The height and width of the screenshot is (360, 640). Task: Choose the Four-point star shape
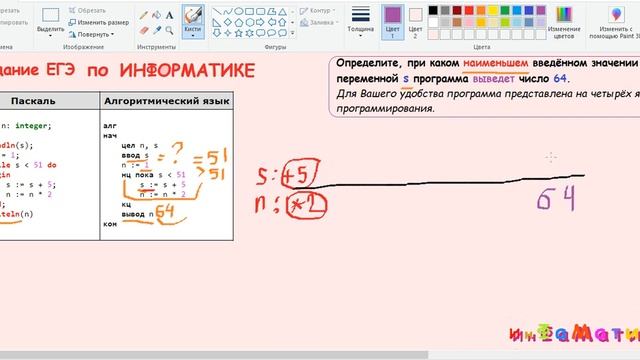(x=228, y=33)
